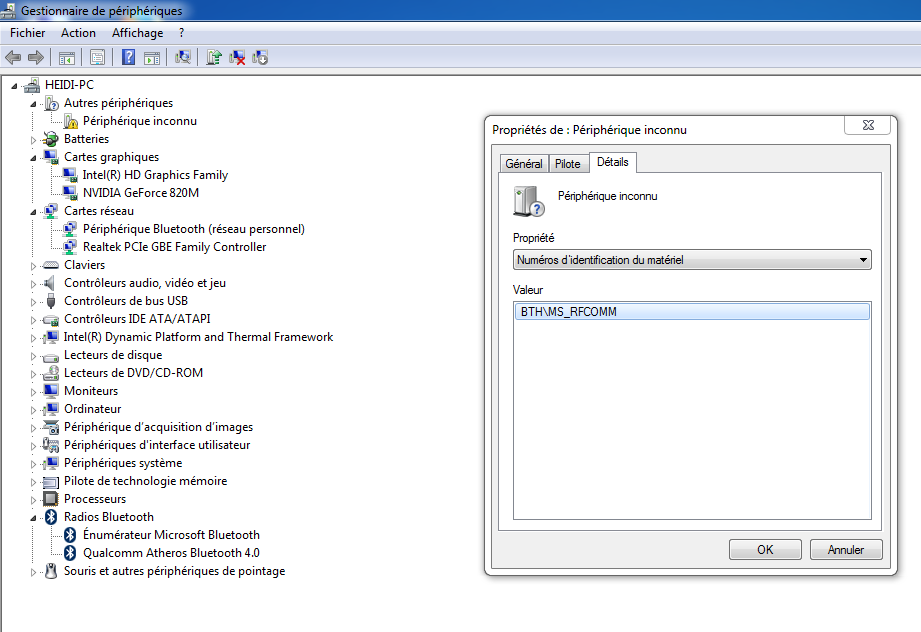Expand the Lecteurs de disque node
Viewport: 921px width, 632px height.
pos(33,356)
